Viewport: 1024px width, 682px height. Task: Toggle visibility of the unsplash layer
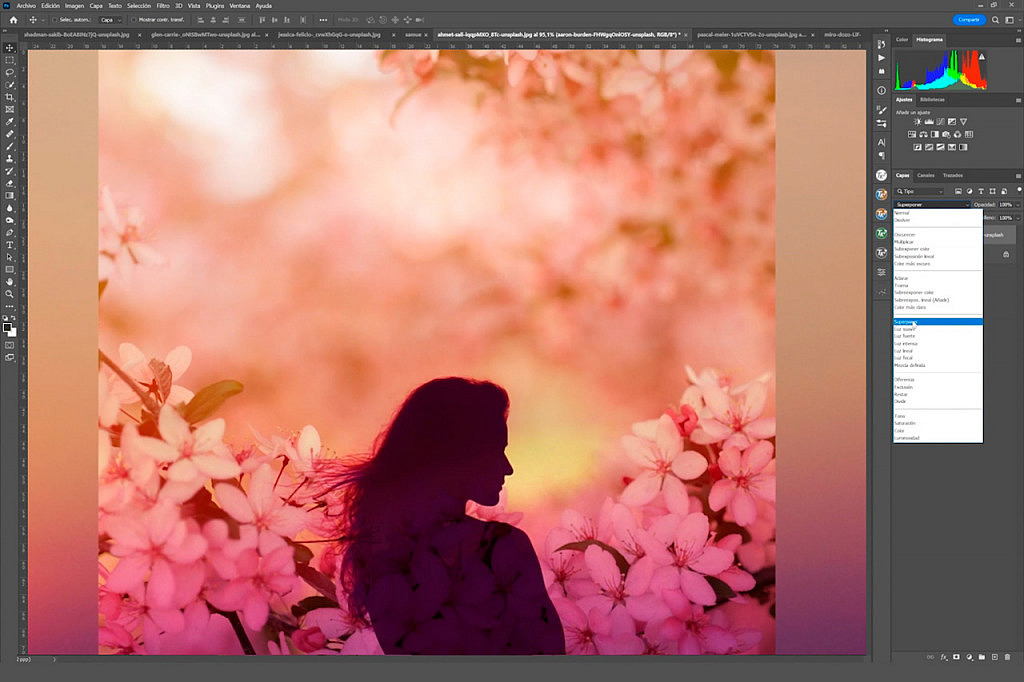[x=897, y=233]
